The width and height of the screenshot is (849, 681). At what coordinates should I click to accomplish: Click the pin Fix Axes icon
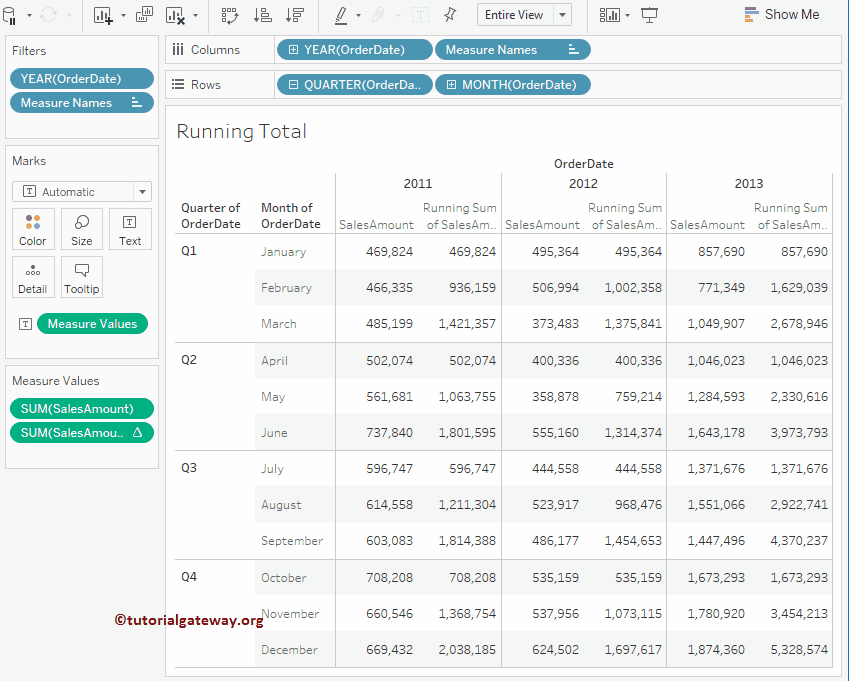450,15
